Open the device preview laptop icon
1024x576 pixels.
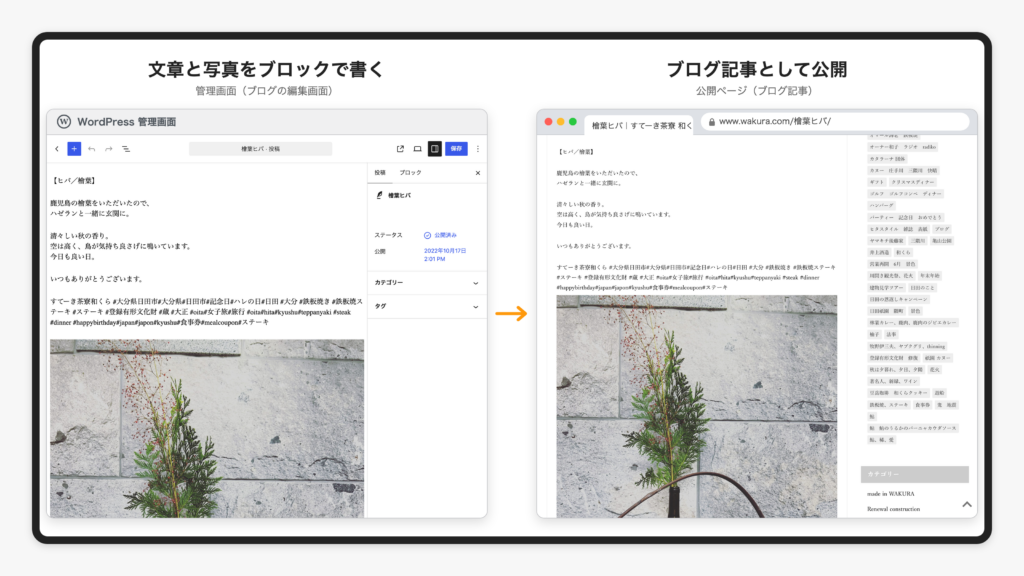pos(417,149)
